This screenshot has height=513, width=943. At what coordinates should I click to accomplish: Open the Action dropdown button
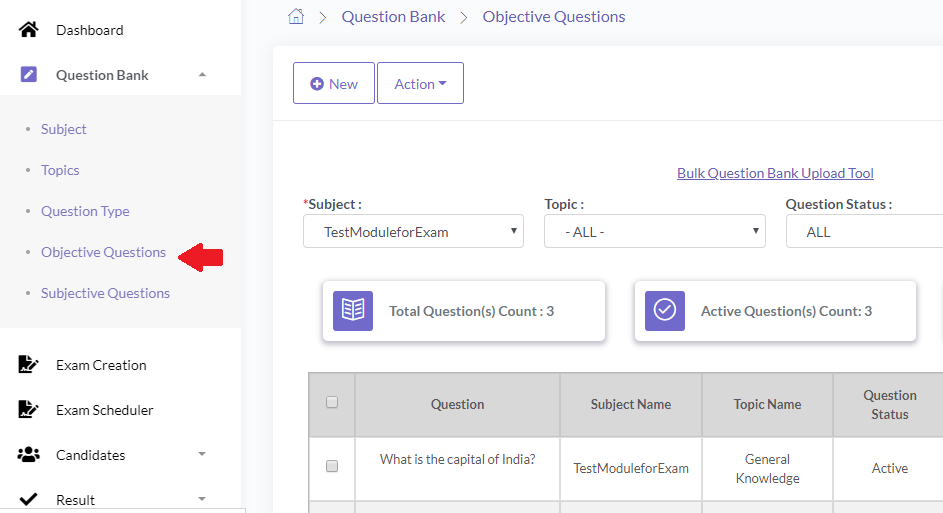tap(420, 83)
